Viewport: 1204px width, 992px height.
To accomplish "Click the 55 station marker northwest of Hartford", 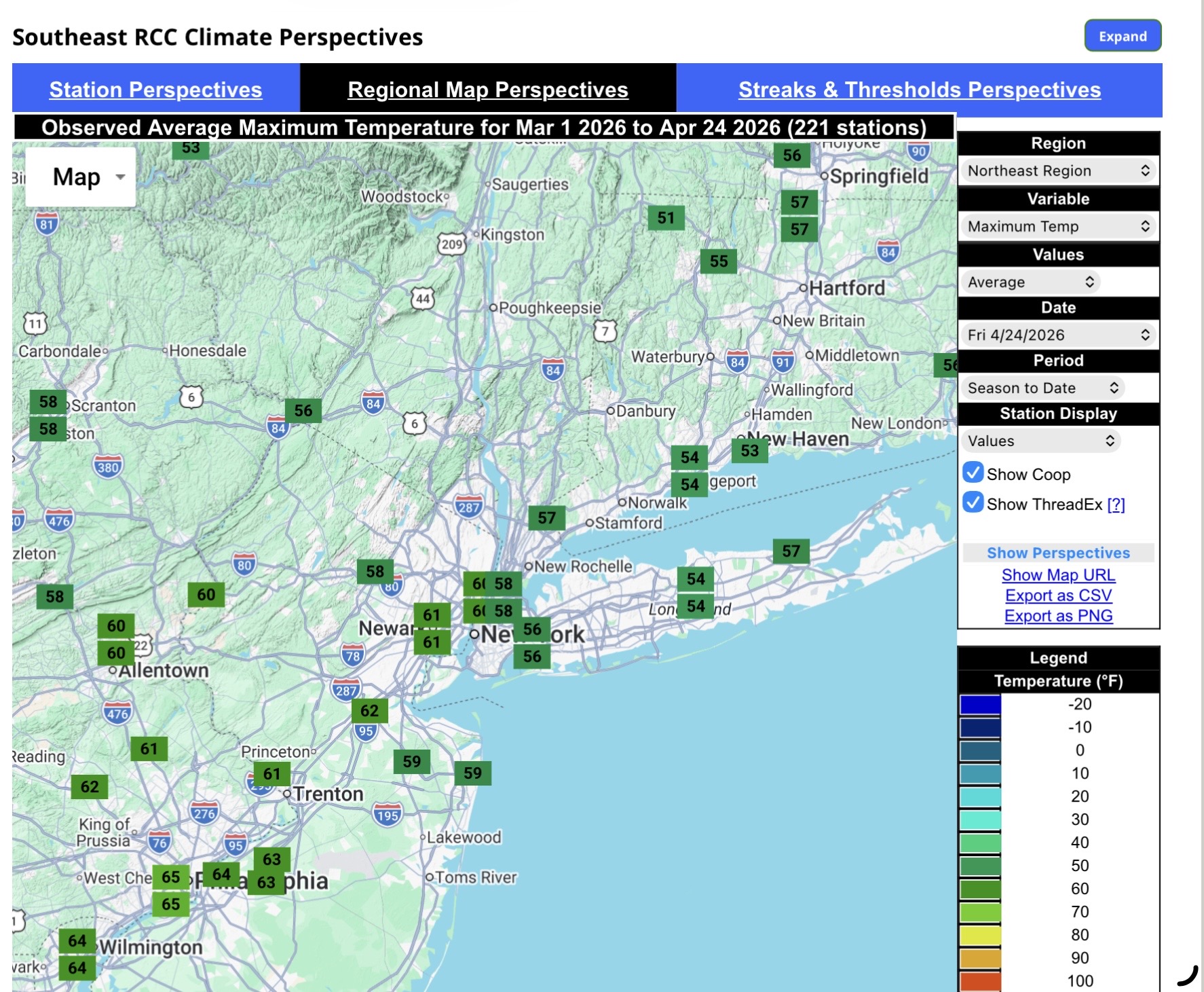I will point(719,261).
